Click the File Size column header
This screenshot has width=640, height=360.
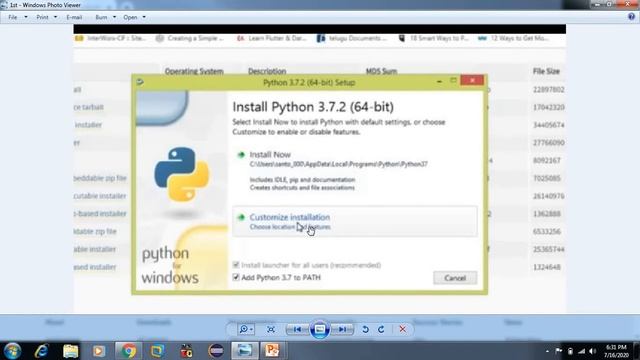click(x=546, y=71)
